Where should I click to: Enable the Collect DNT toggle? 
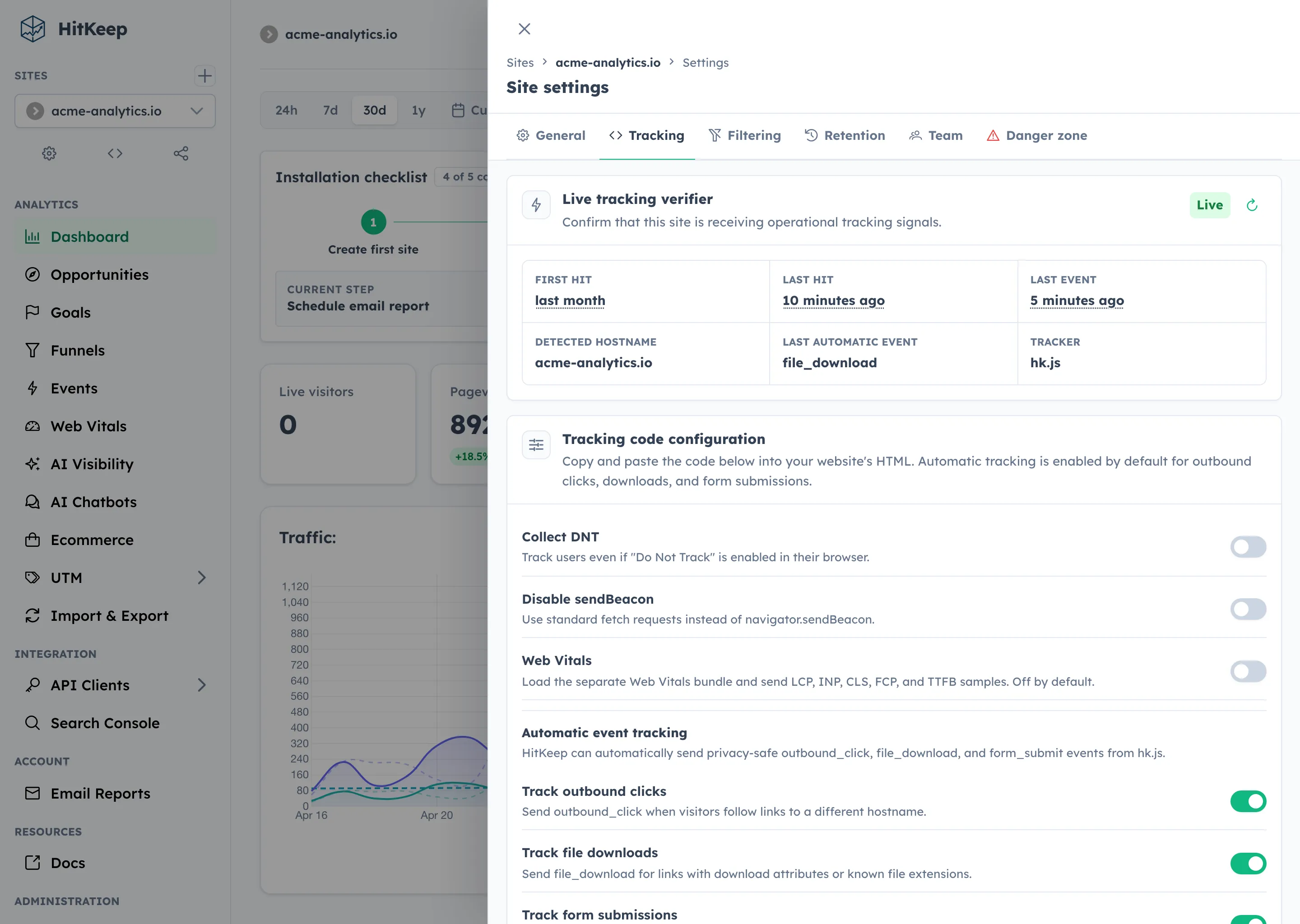pos(1248,547)
